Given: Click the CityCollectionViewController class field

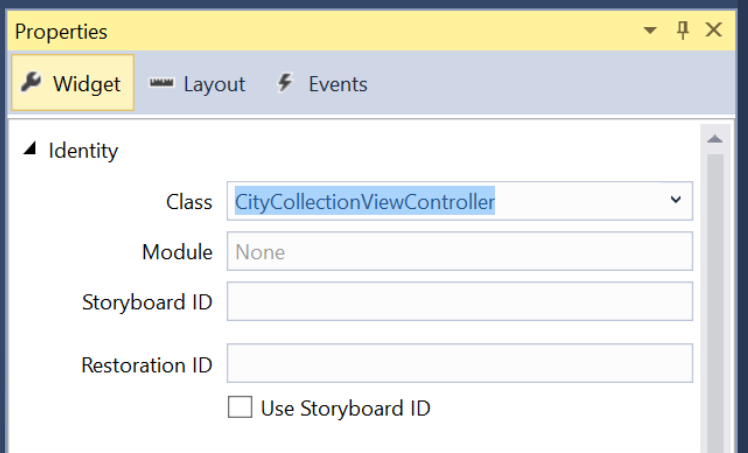Looking at the screenshot, I should point(448,201).
